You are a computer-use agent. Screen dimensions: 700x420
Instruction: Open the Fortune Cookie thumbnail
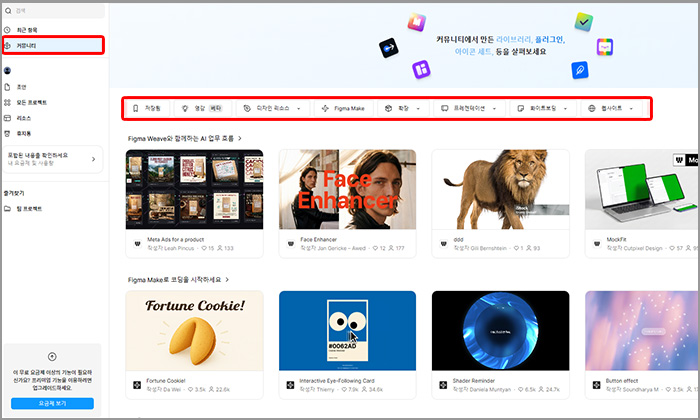194,331
